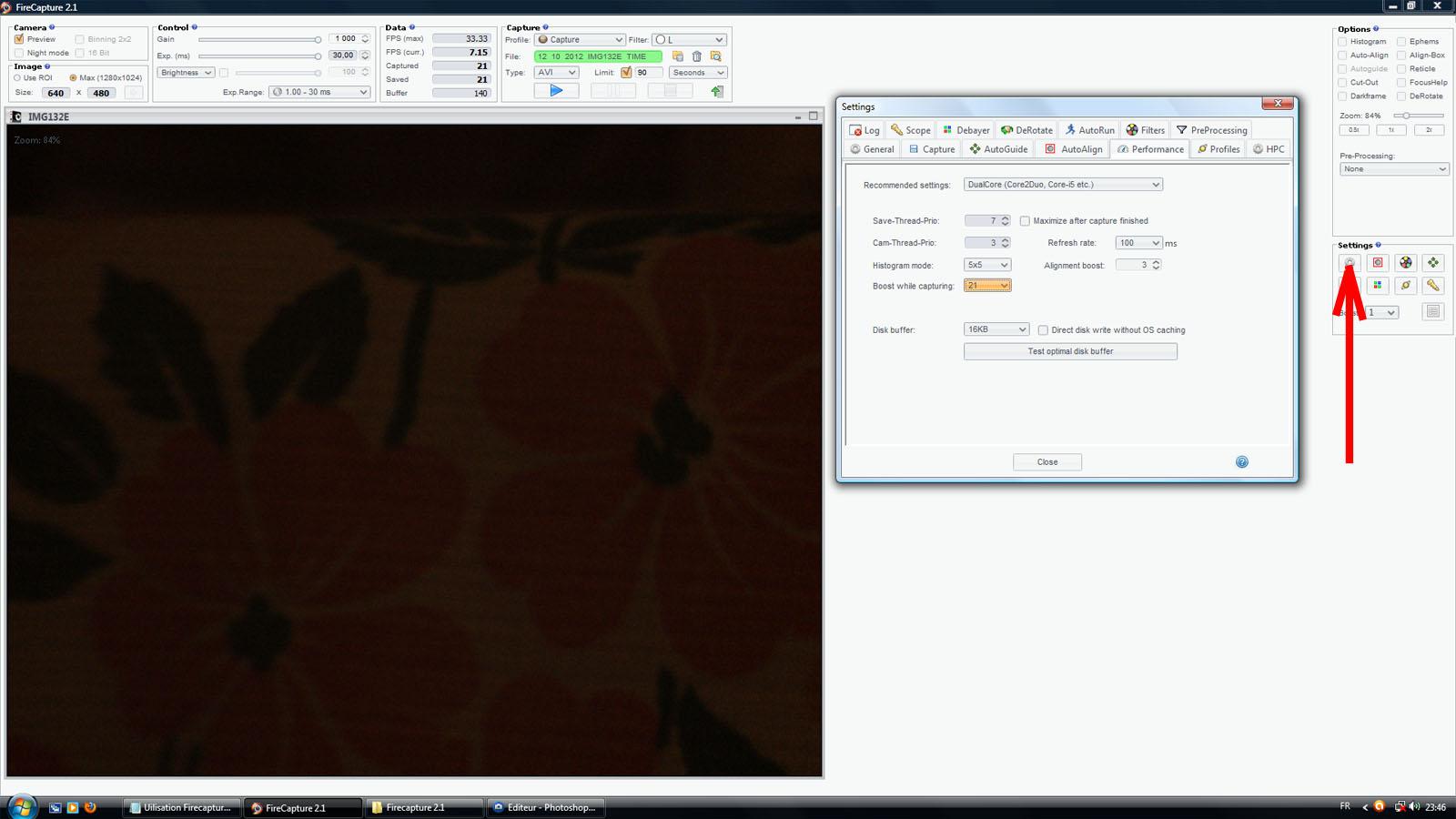Click the Options panel help icon
Screen dimensions: 1456x819
1376,28
